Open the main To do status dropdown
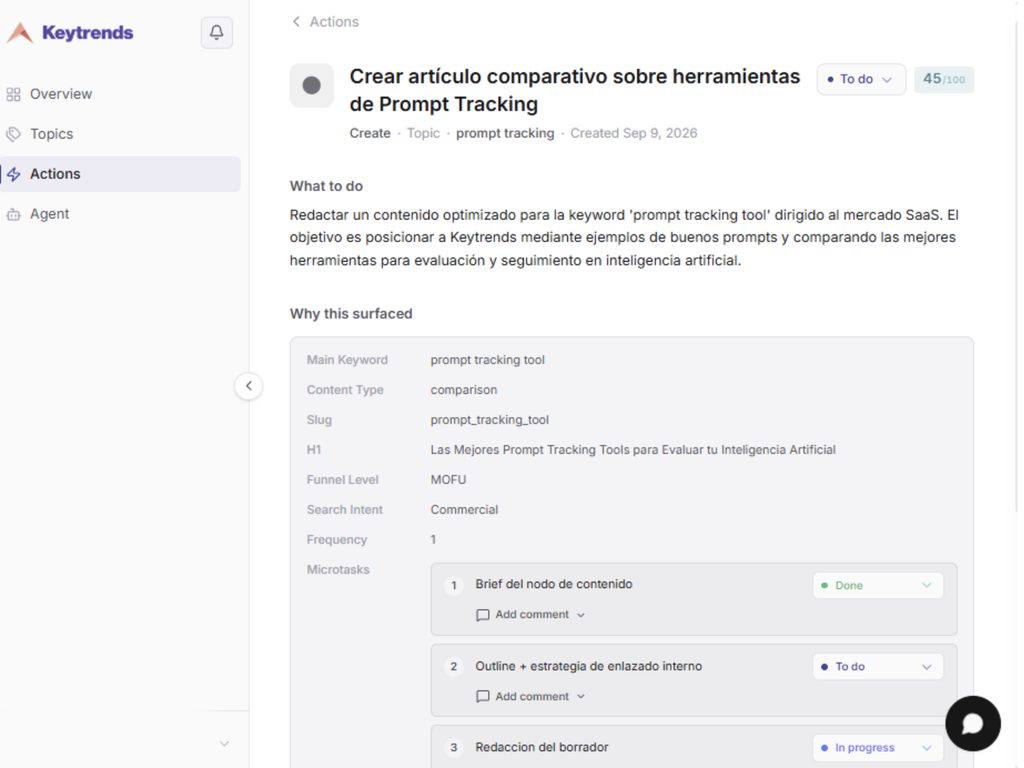The image size is (1024, 768). point(861,79)
